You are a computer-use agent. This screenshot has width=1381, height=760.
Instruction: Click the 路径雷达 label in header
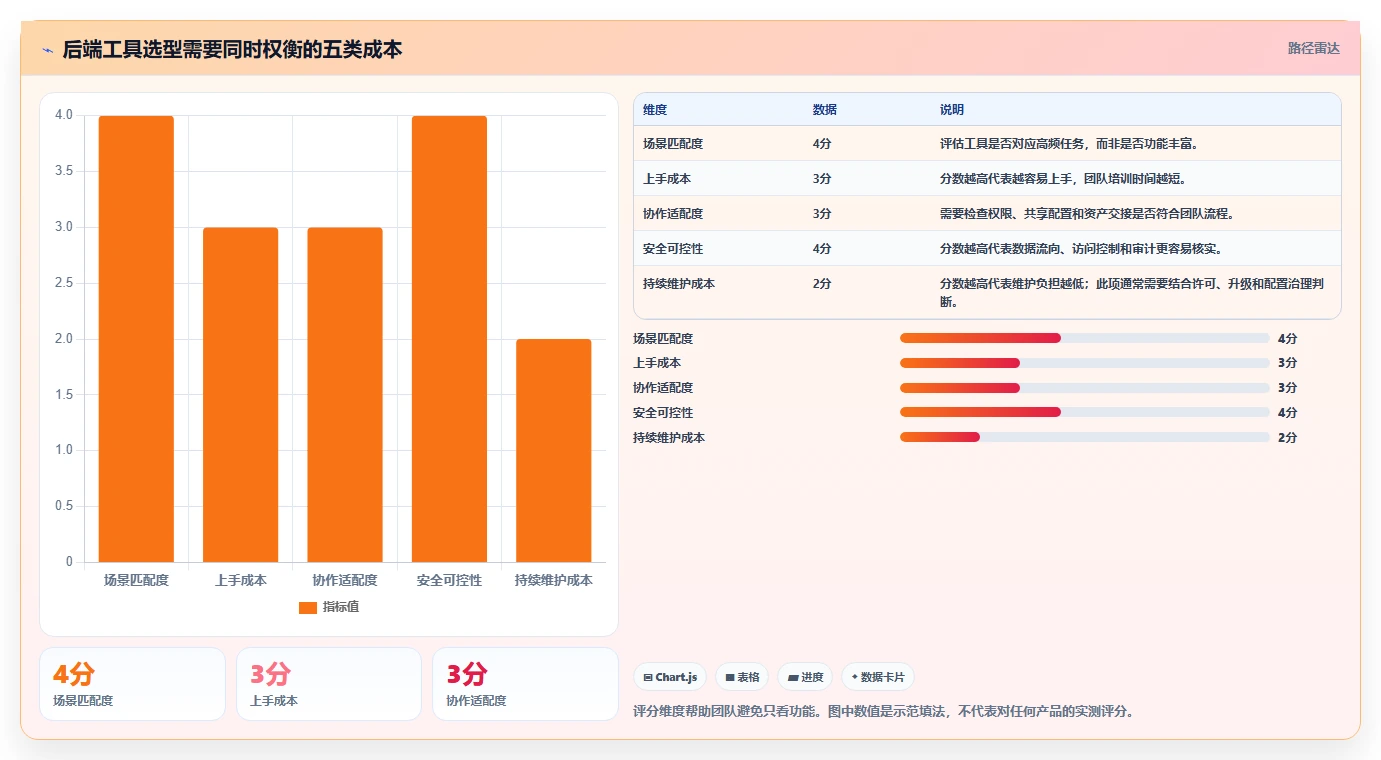1313,48
